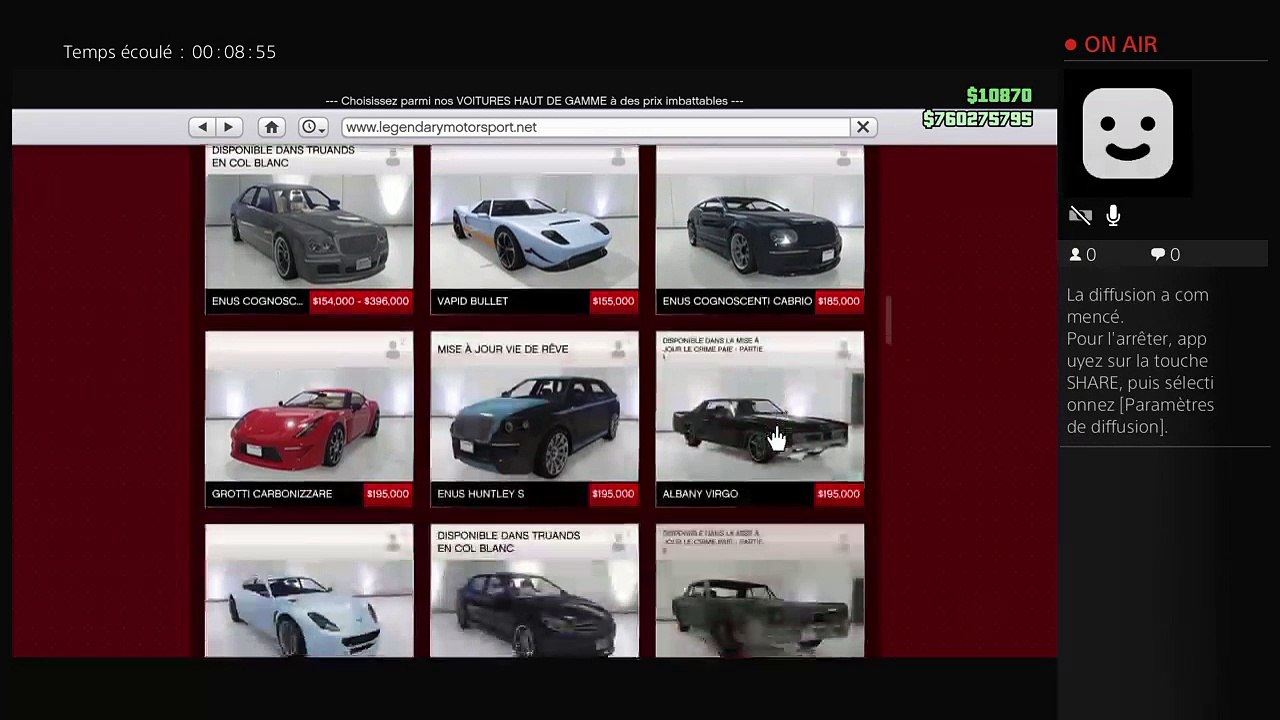Open the browser home page icon
The height and width of the screenshot is (720, 1280).
point(271,127)
